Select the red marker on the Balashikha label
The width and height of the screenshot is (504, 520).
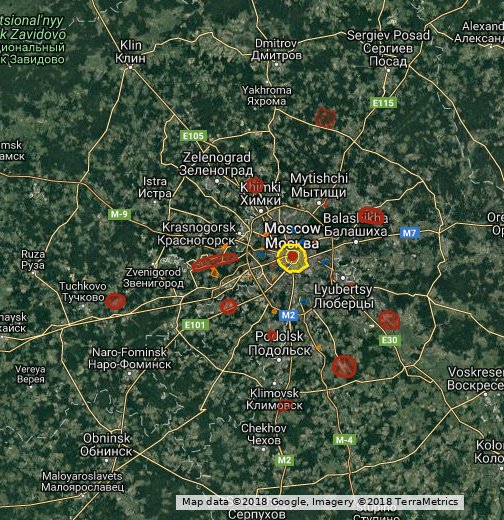371,216
